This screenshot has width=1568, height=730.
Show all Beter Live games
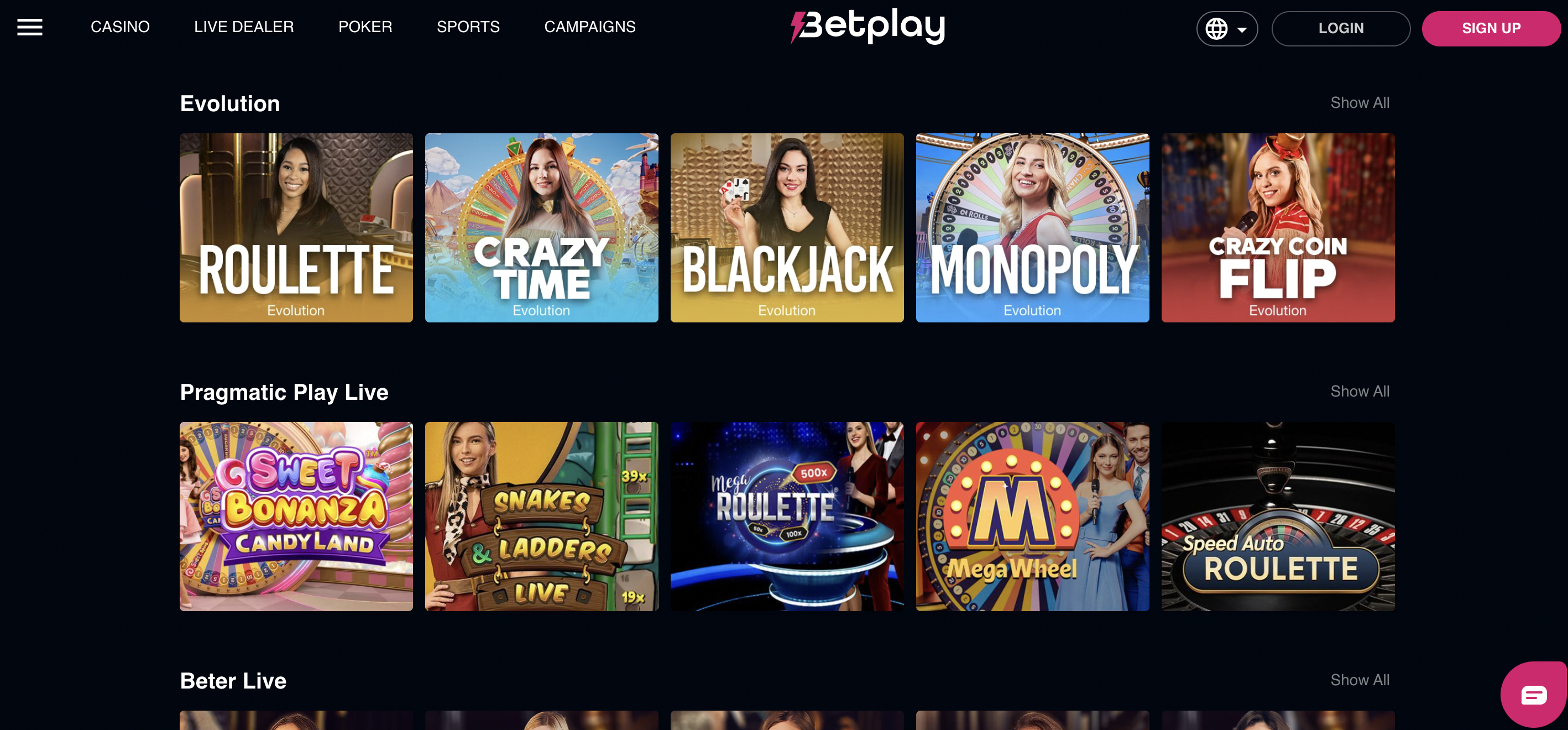pos(1359,680)
